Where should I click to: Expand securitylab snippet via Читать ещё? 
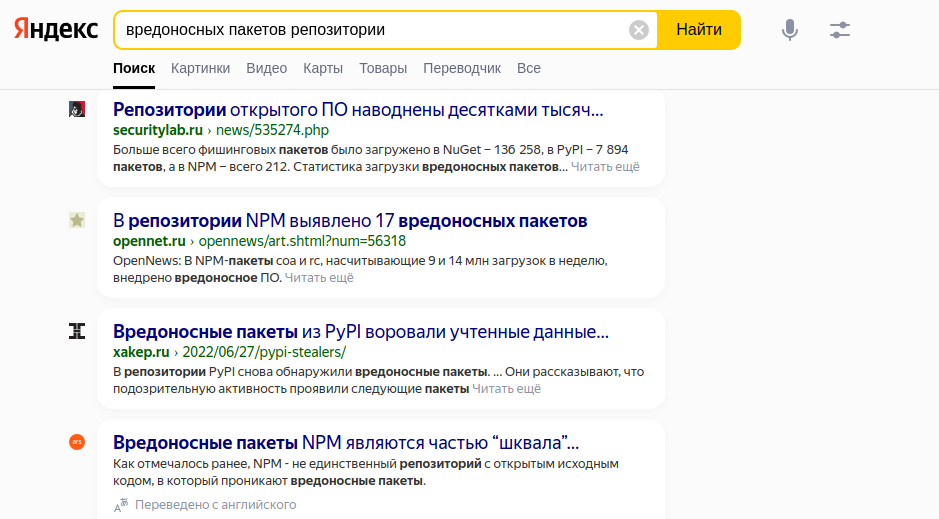605,167
